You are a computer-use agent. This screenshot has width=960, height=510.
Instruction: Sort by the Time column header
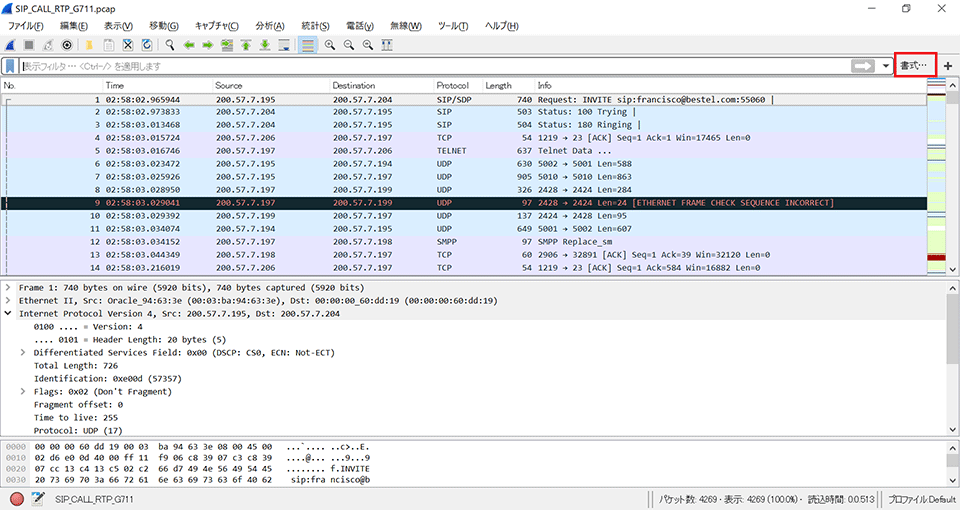157,86
